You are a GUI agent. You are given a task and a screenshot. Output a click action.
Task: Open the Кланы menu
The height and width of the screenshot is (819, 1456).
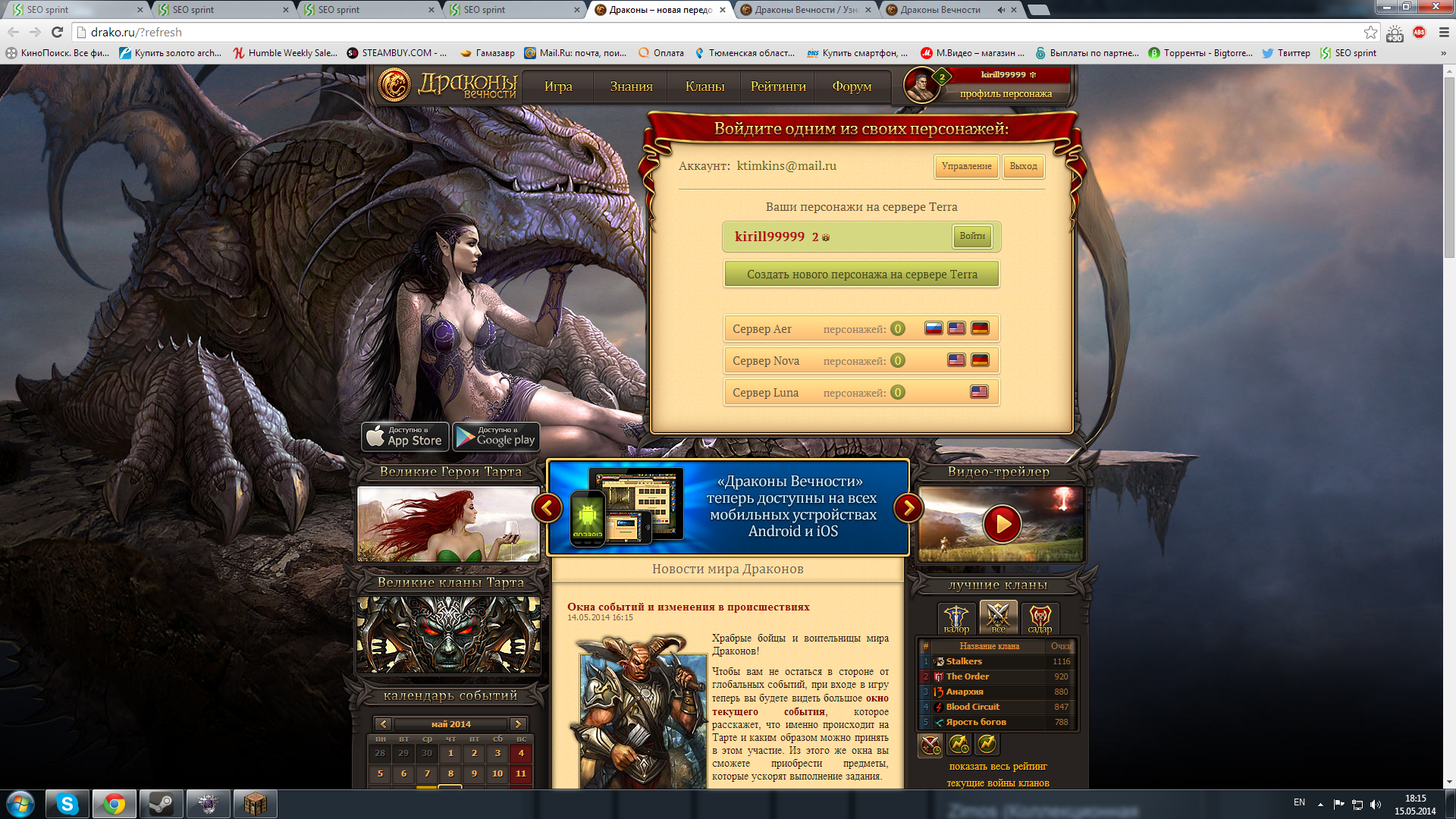pyautogui.click(x=704, y=86)
